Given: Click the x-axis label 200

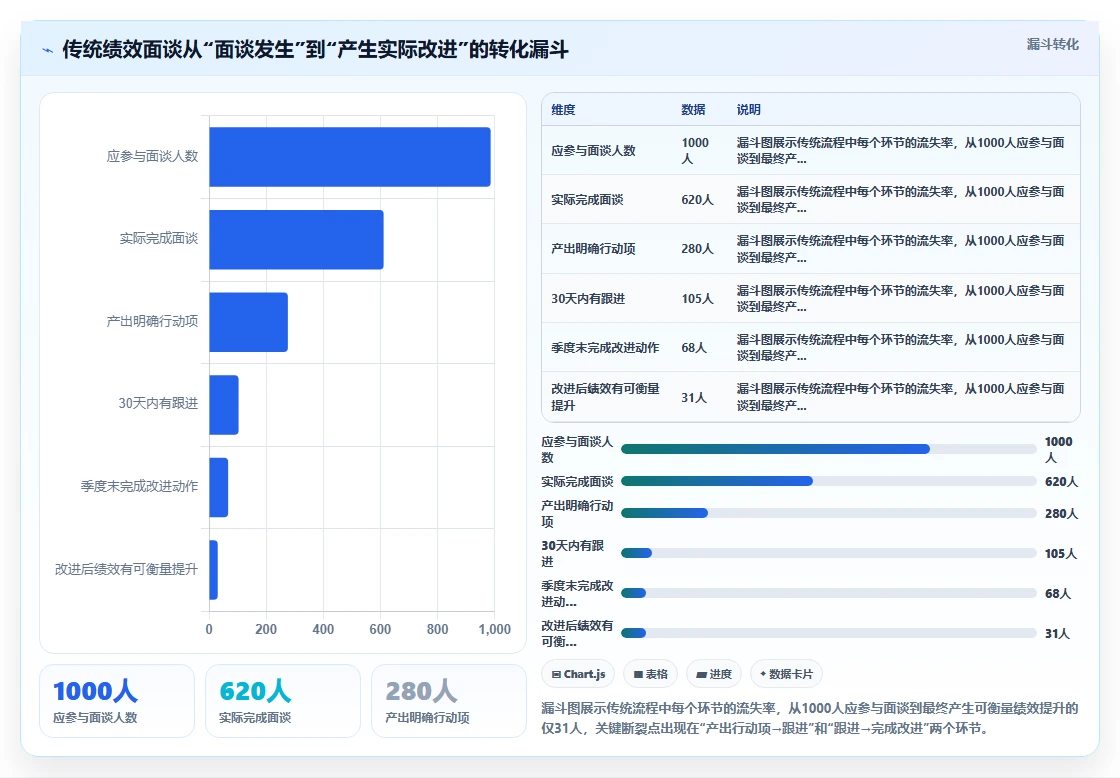Looking at the screenshot, I should (266, 629).
